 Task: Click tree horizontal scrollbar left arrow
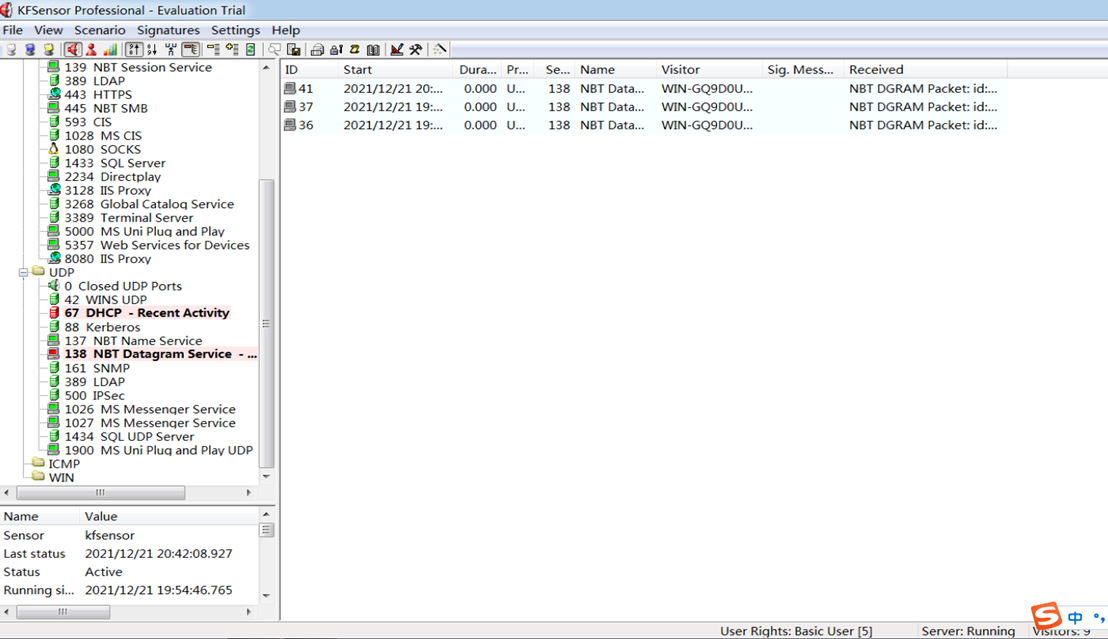pos(7,493)
